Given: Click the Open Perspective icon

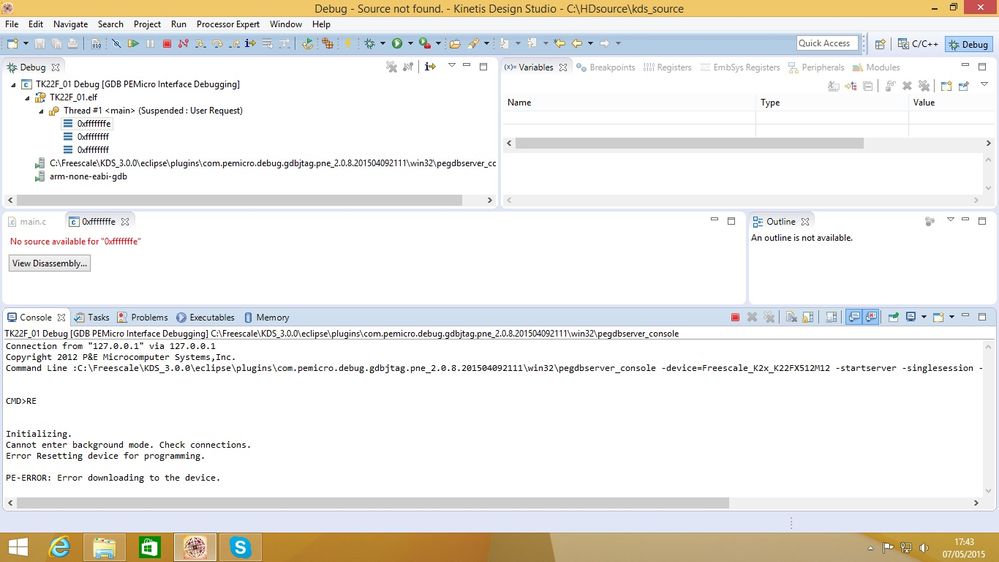Looking at the screenshot, I should pyautogui.click(x=880, y=44).
